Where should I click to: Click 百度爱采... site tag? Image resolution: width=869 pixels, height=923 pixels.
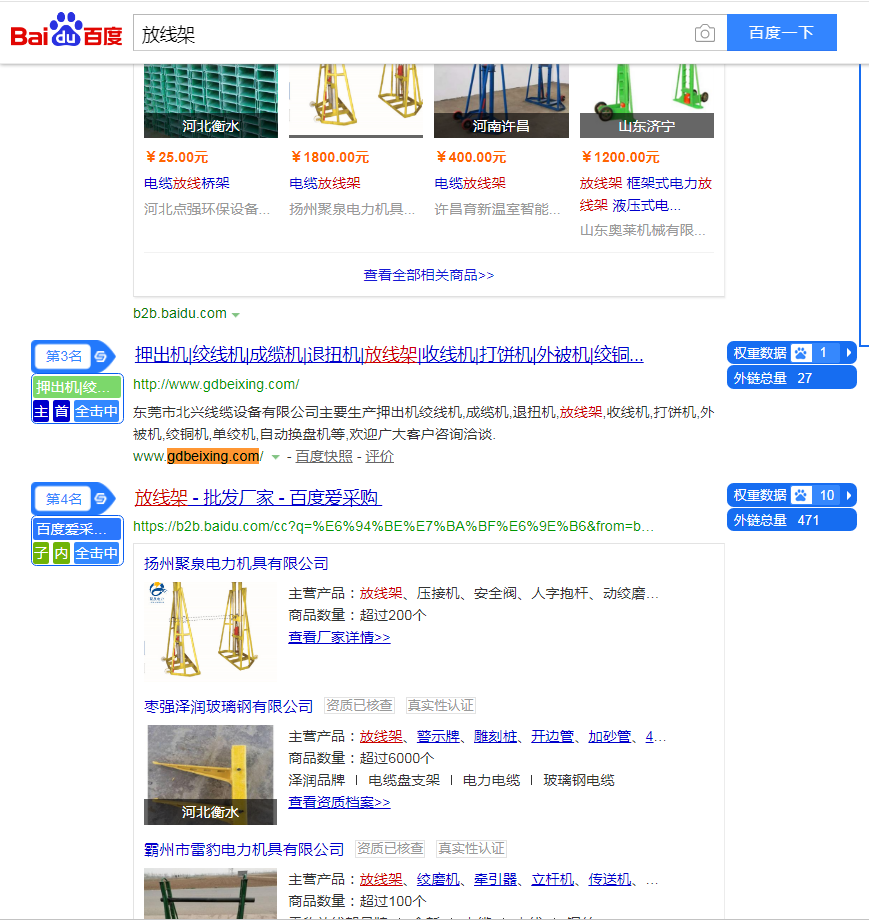tap(77, 529)
